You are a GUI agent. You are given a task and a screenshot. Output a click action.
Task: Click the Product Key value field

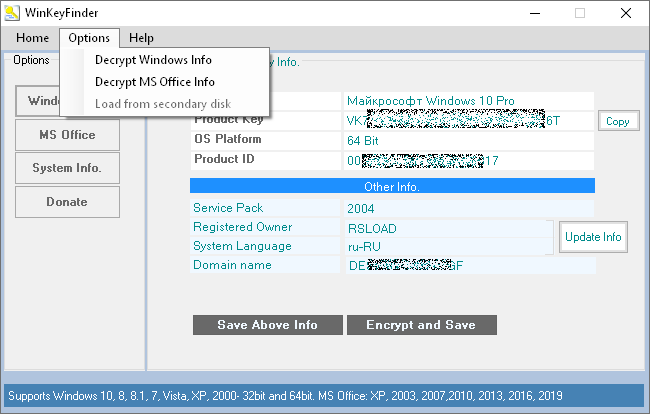468,121
